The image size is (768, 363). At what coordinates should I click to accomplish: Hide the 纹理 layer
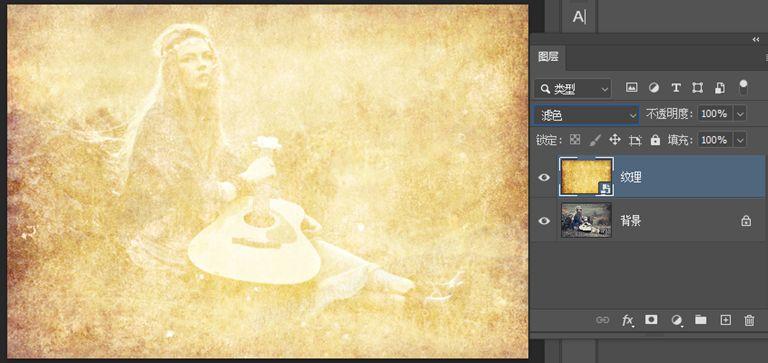coord(544,177)
